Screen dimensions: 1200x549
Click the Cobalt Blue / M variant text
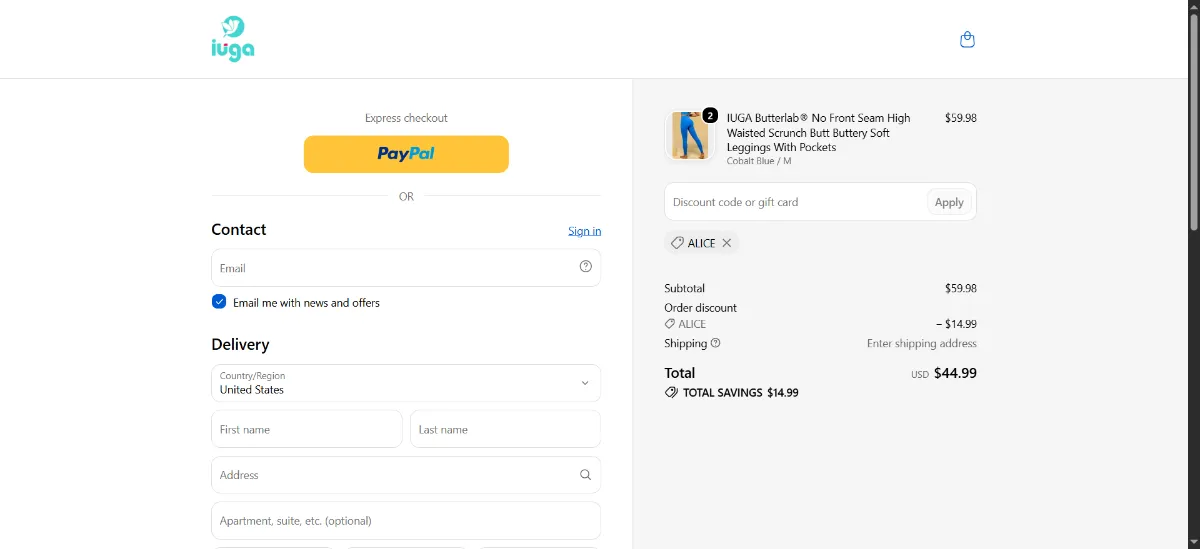click(759, 161)
